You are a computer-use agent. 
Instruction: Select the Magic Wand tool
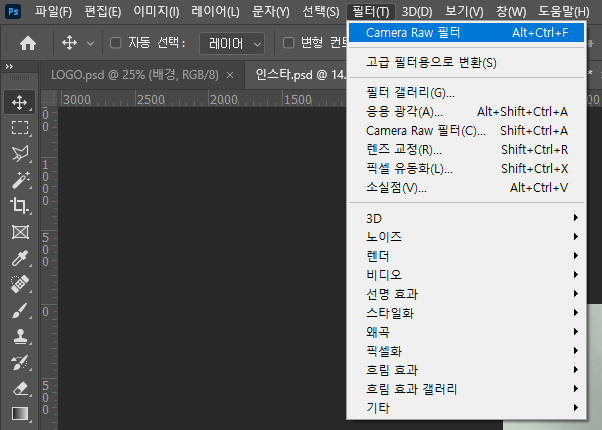click(20, 180)
